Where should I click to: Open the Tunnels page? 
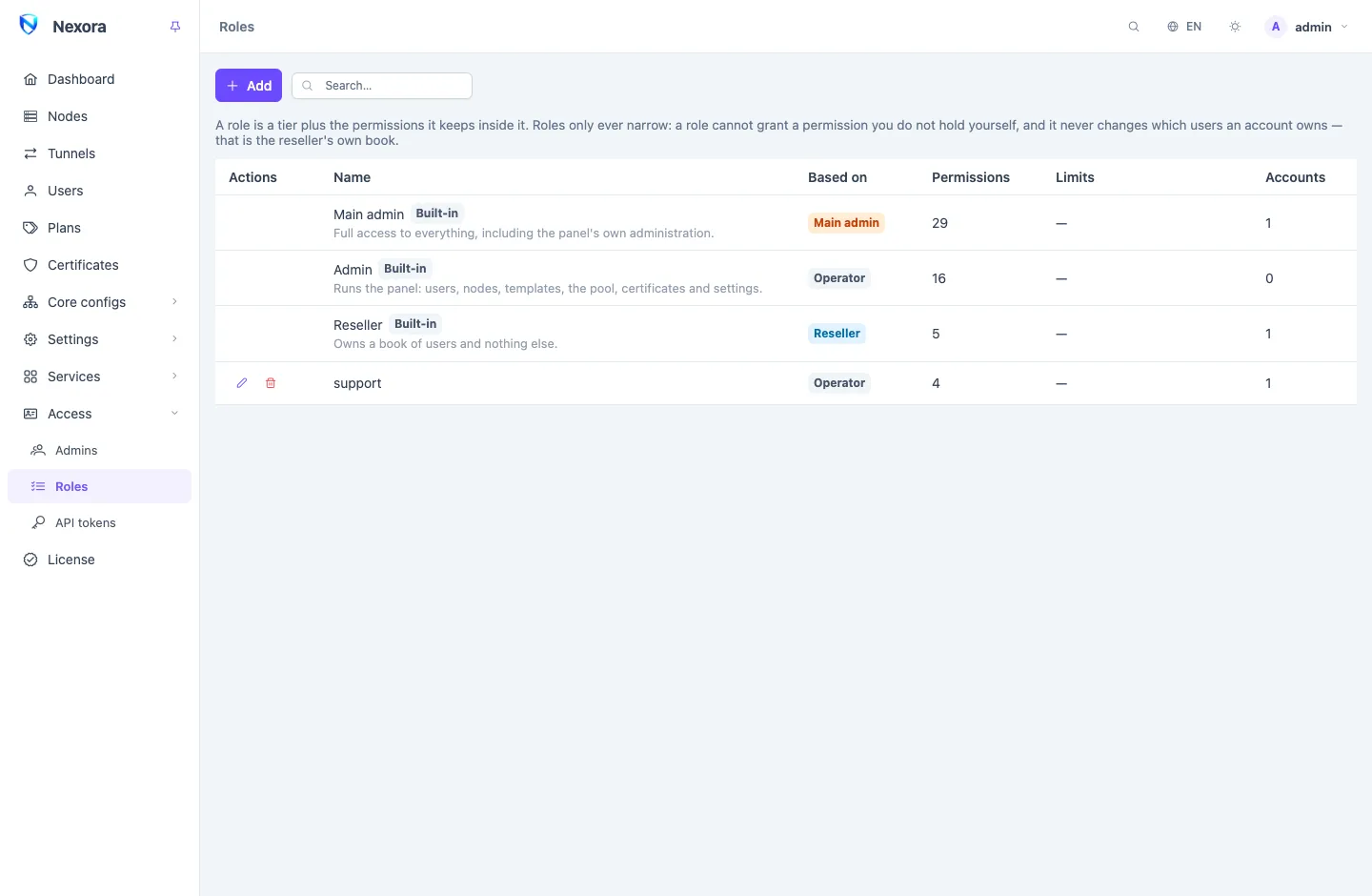point(99,153)
